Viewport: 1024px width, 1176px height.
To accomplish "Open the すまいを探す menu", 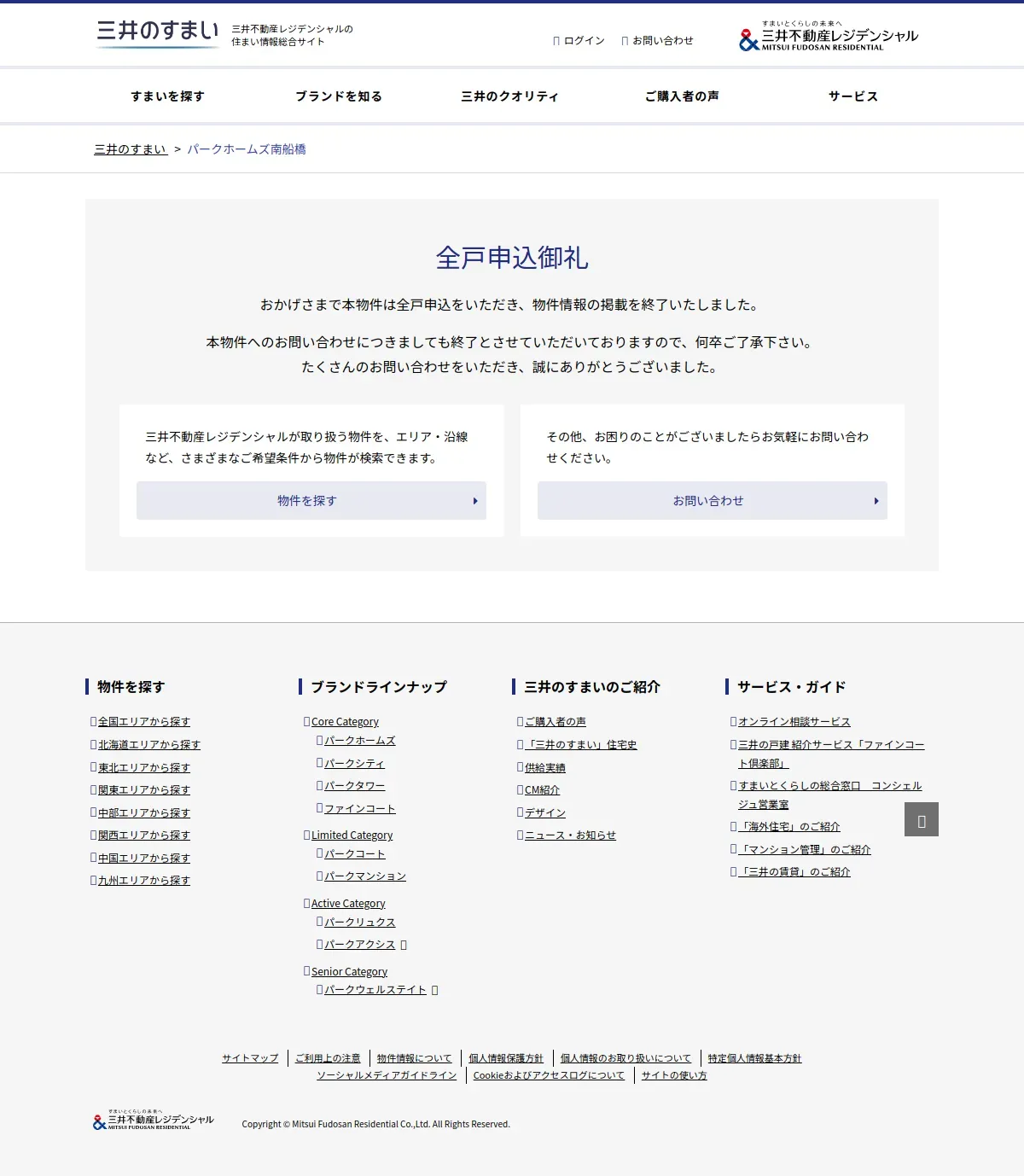I will click(168, 96).
